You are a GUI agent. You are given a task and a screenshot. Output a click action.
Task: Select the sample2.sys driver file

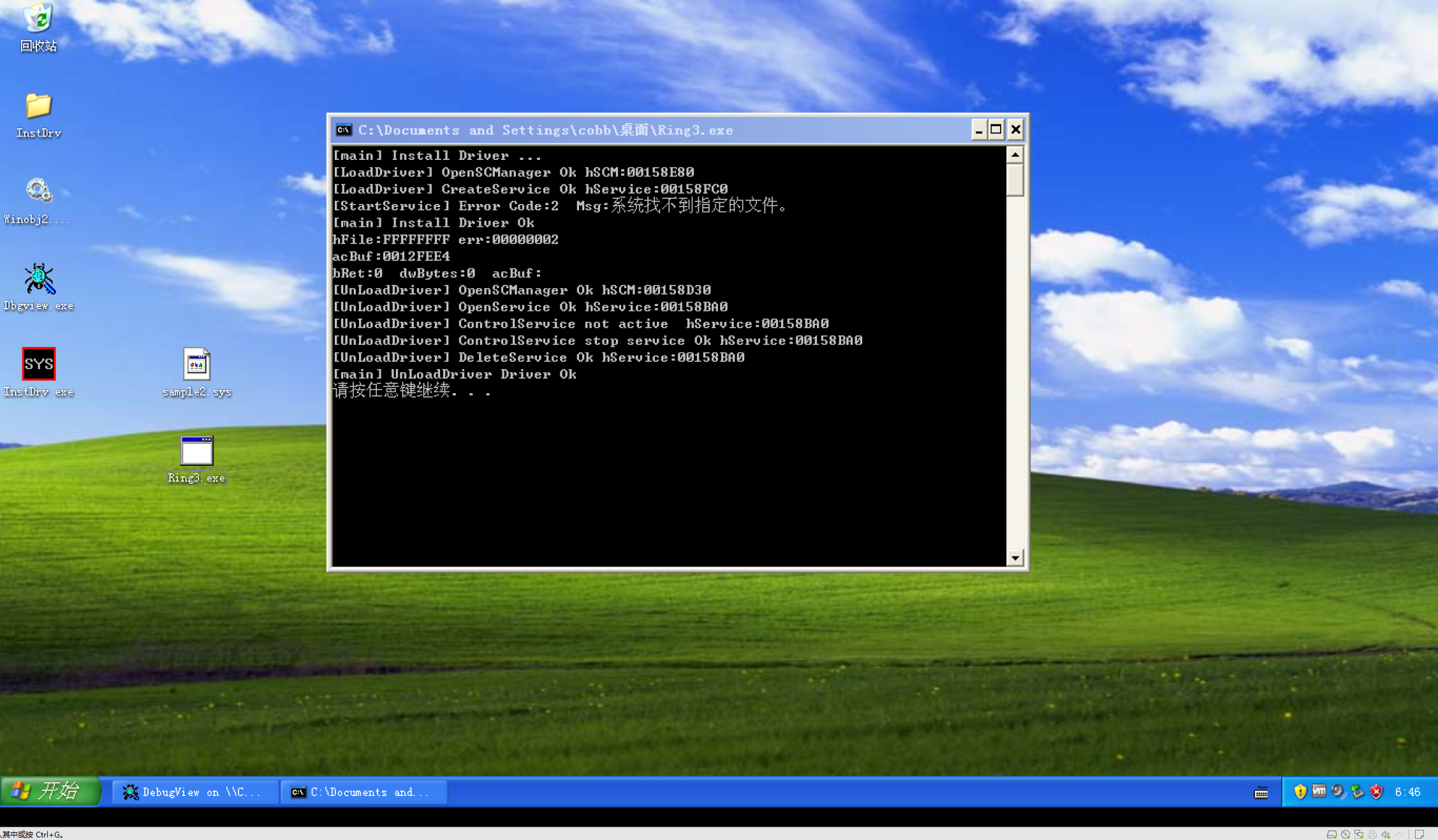[196, 365]
